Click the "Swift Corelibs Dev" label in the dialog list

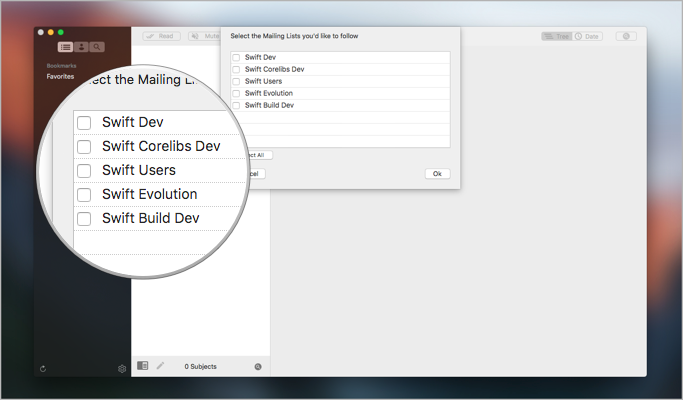tap(274, 69)
